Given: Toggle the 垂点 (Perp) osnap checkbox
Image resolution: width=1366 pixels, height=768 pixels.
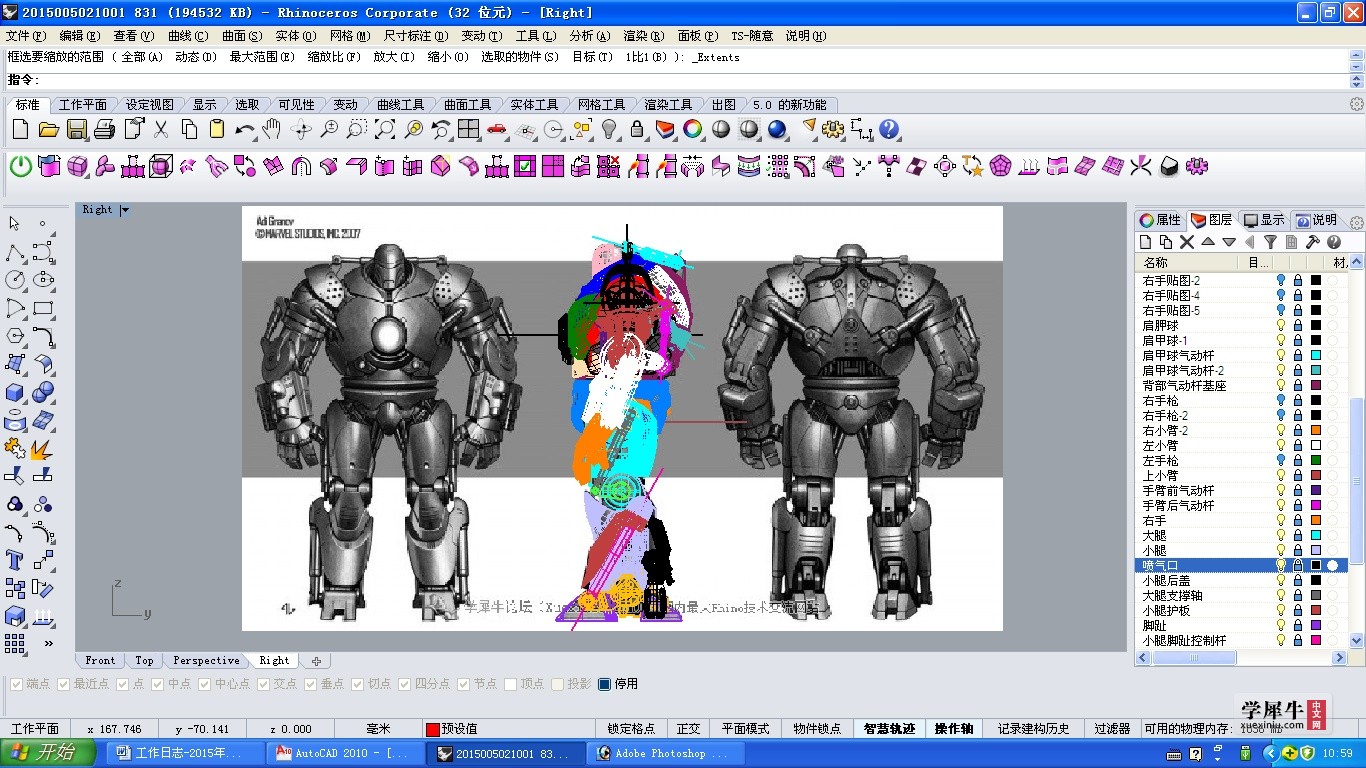Looking at the screenshot, I should [x=311, y=684].
